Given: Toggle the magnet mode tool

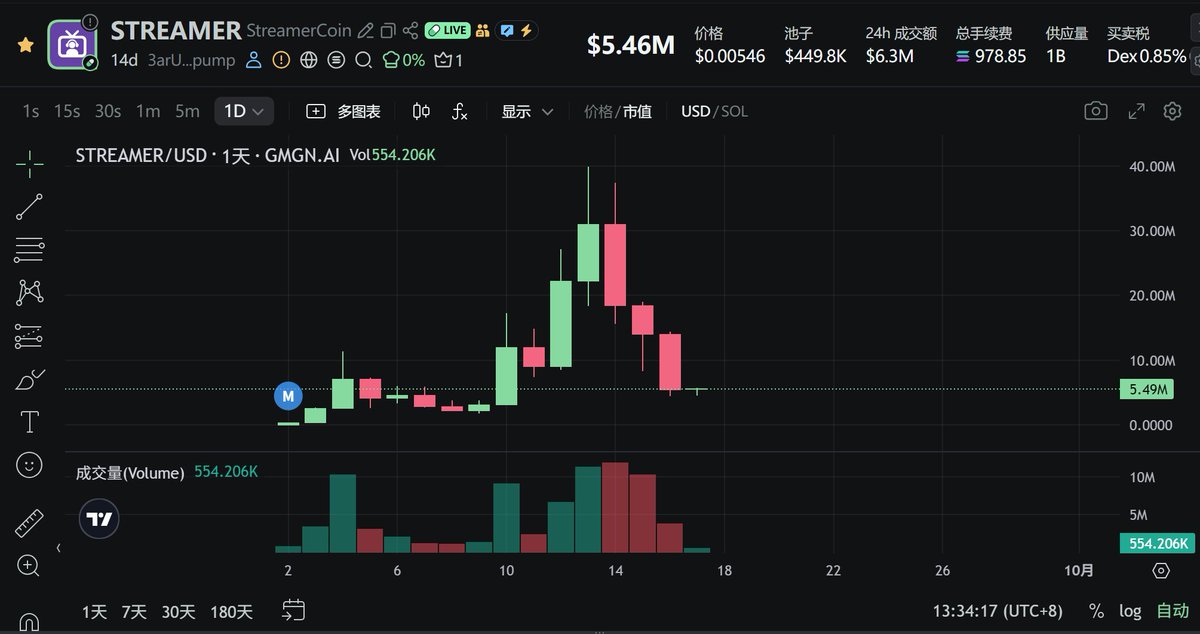Looking at the screenshot, I should 30,622.
